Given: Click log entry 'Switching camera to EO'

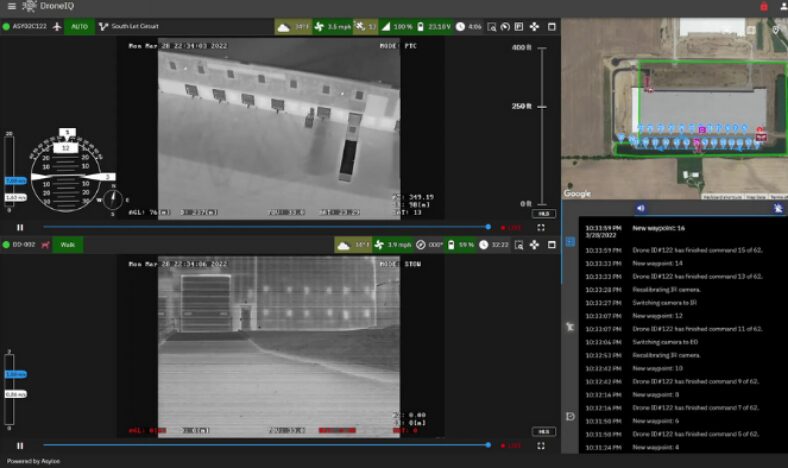Looking at the screenshot, I should 665,342.
